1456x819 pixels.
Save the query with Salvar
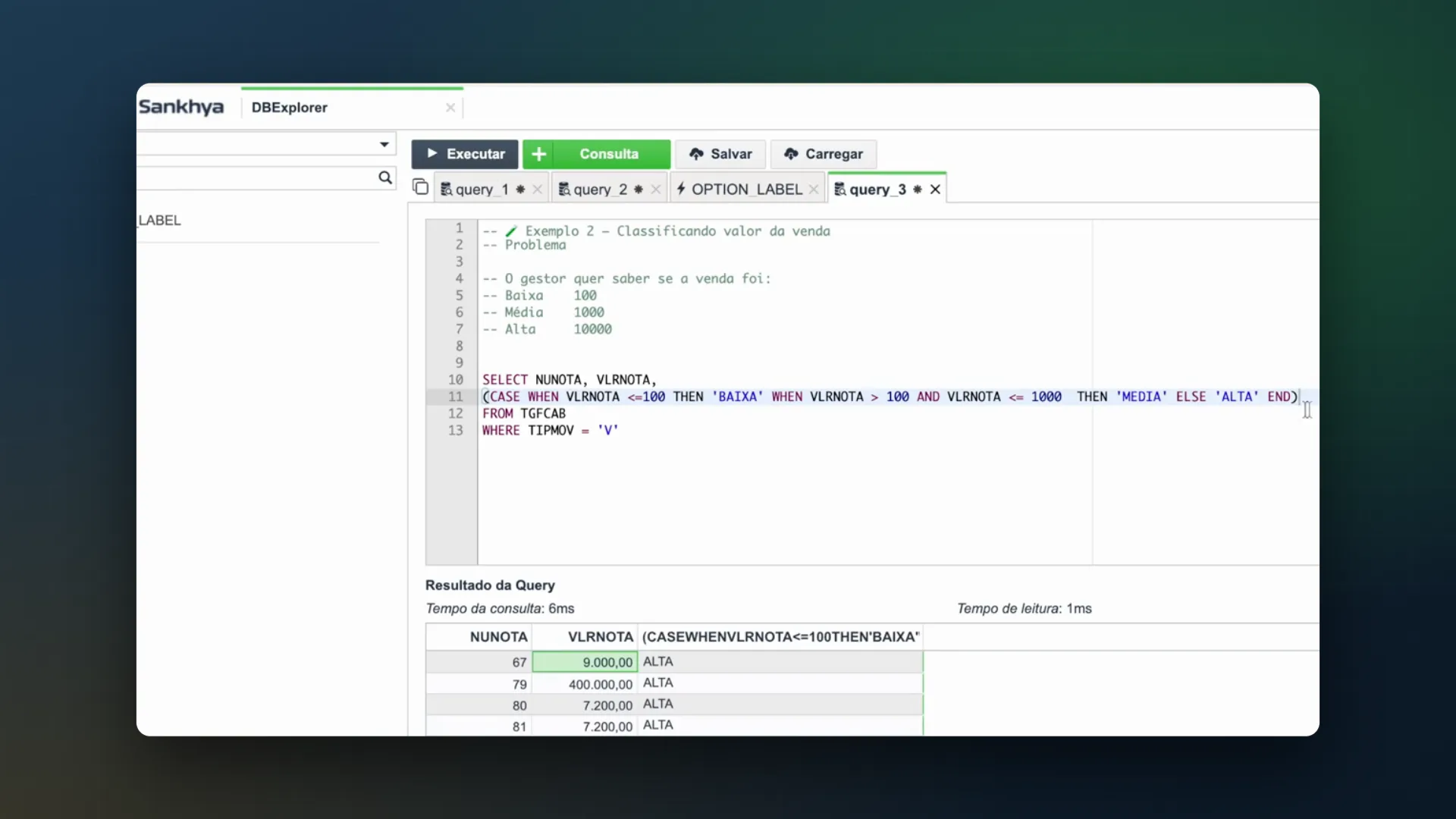(720, 154)
